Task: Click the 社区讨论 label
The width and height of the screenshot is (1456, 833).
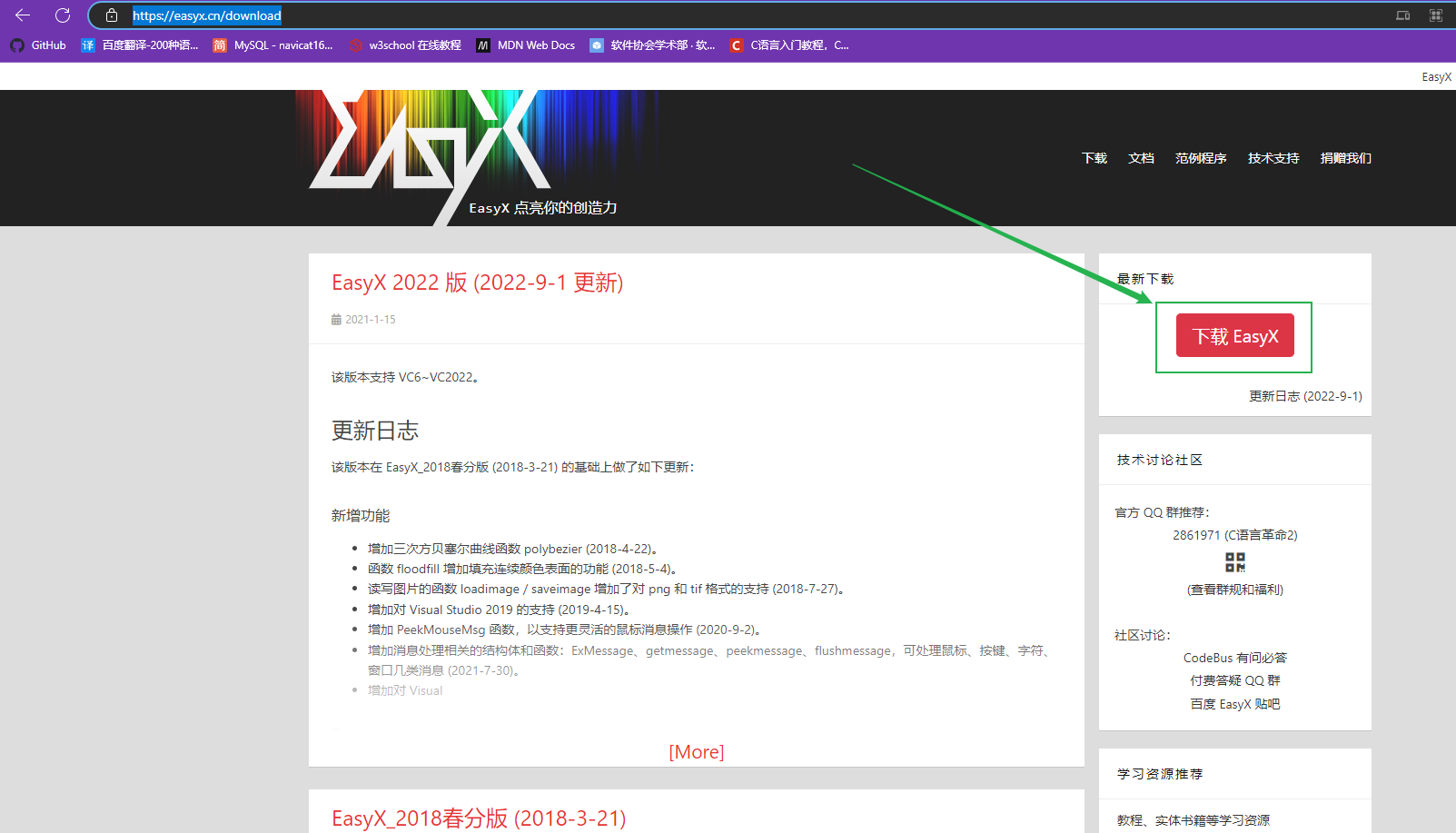Action: tap(1143, 635)
